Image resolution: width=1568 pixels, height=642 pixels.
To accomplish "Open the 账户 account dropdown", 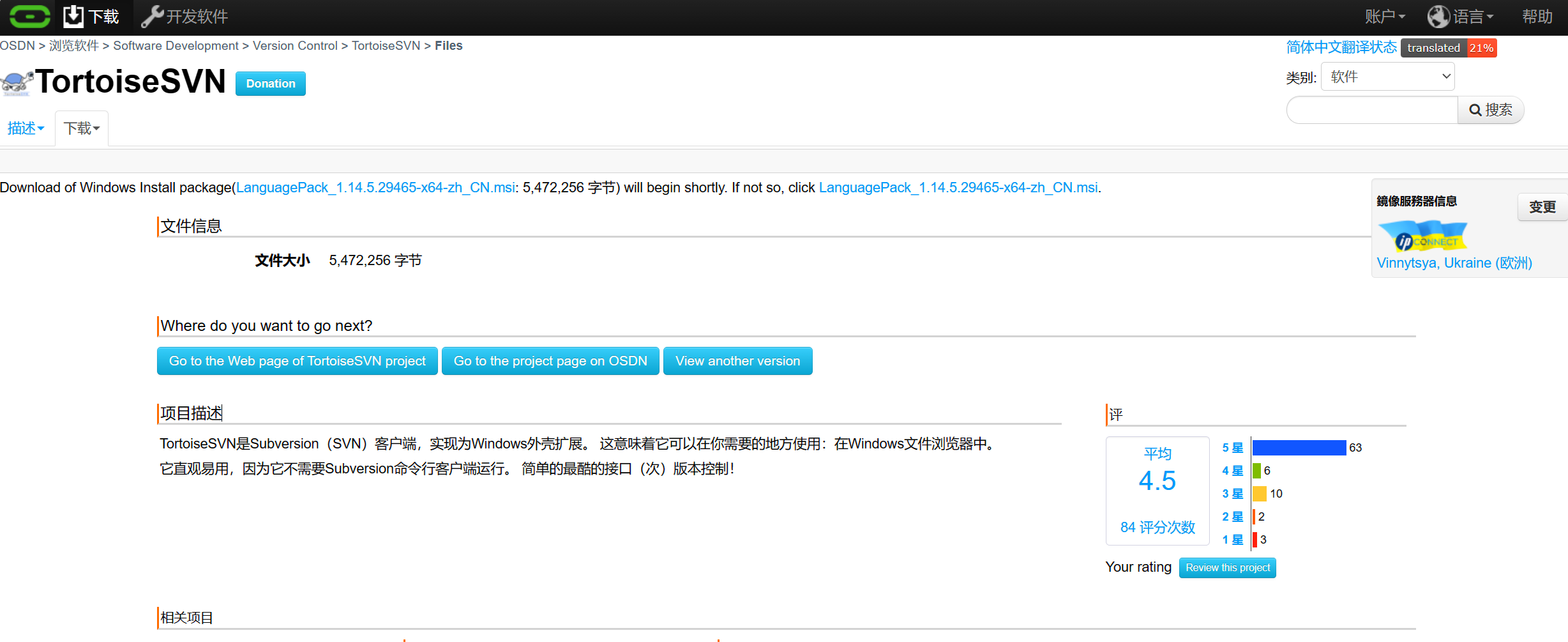I will (1383, 16).
